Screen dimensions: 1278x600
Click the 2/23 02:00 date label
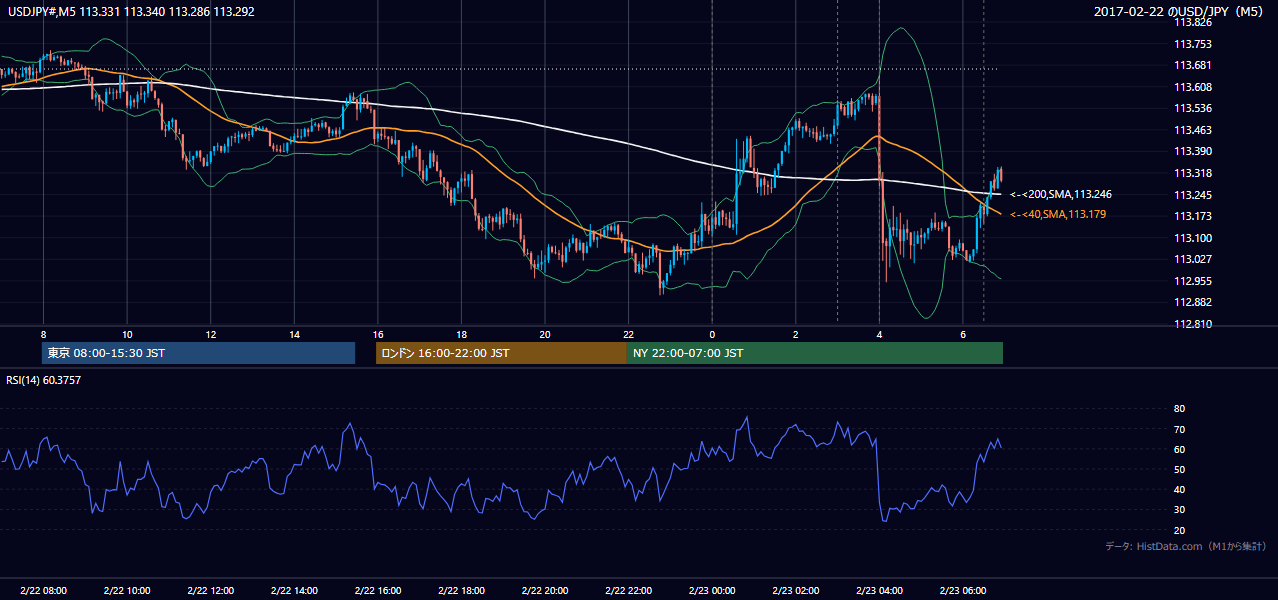pos(795,591)
